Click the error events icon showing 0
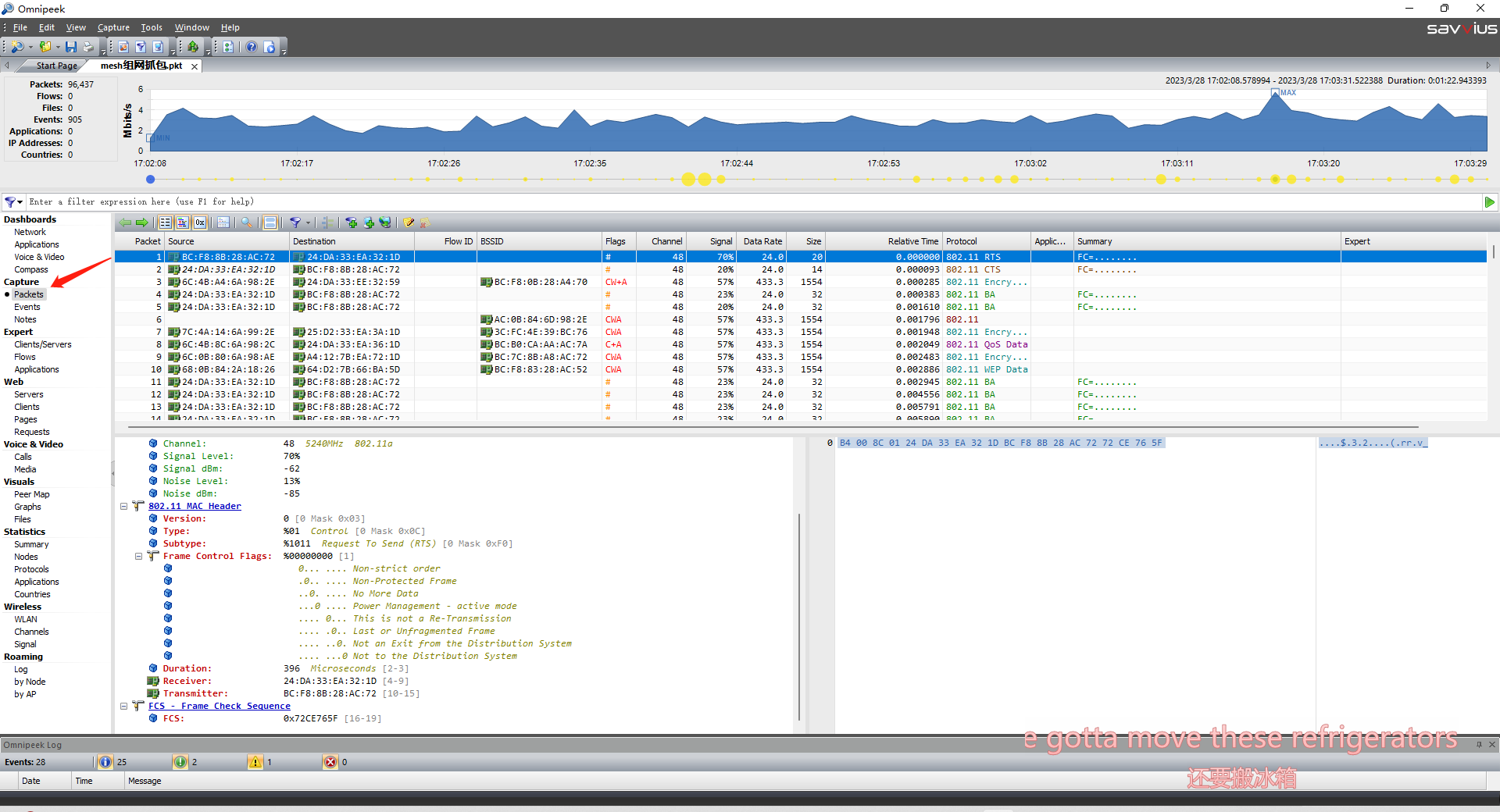This screenshot has height=812, width=1500. [x=330, y=762]
